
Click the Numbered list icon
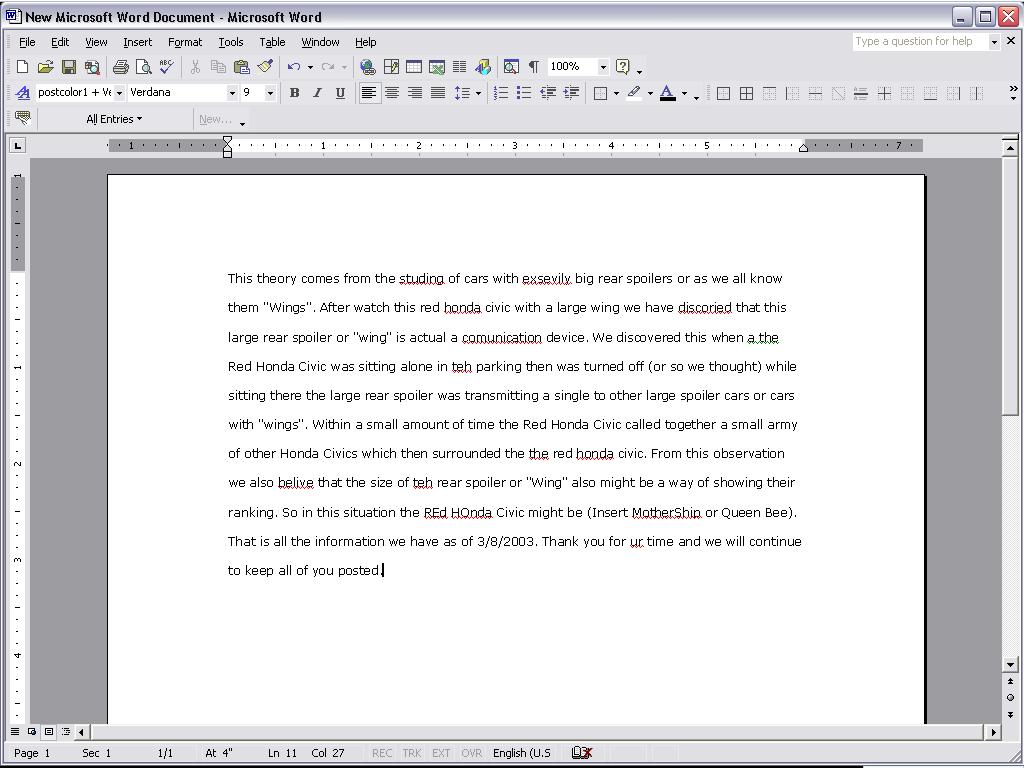(501, 93)
